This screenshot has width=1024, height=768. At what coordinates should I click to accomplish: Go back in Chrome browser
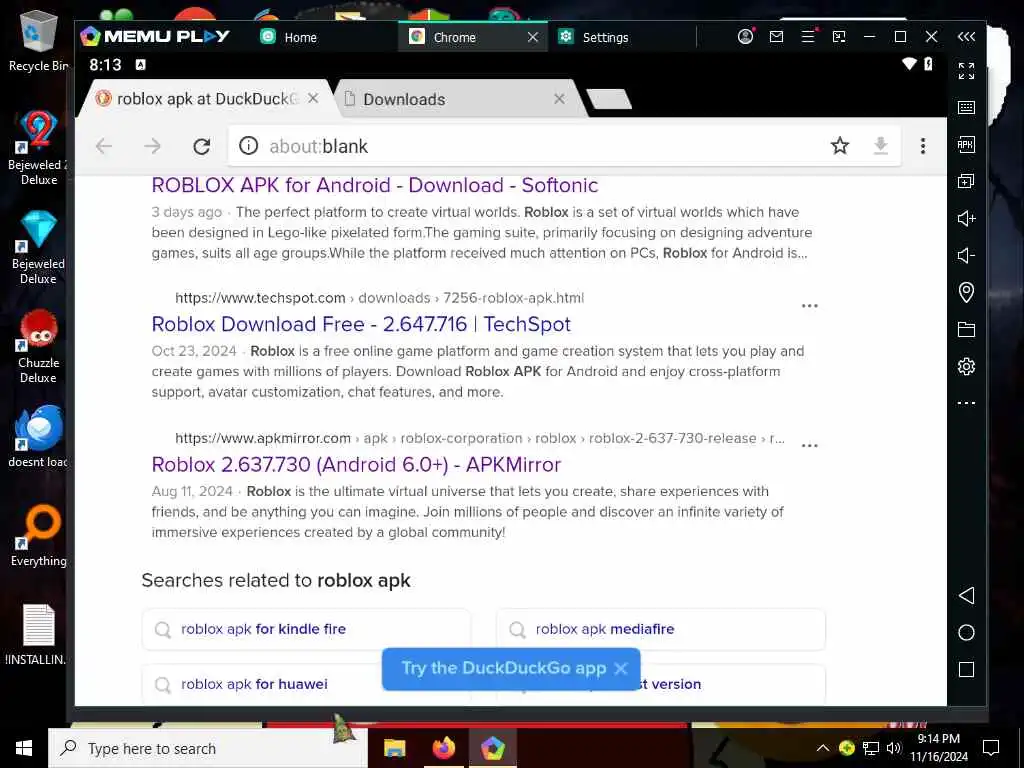[104, 146]
